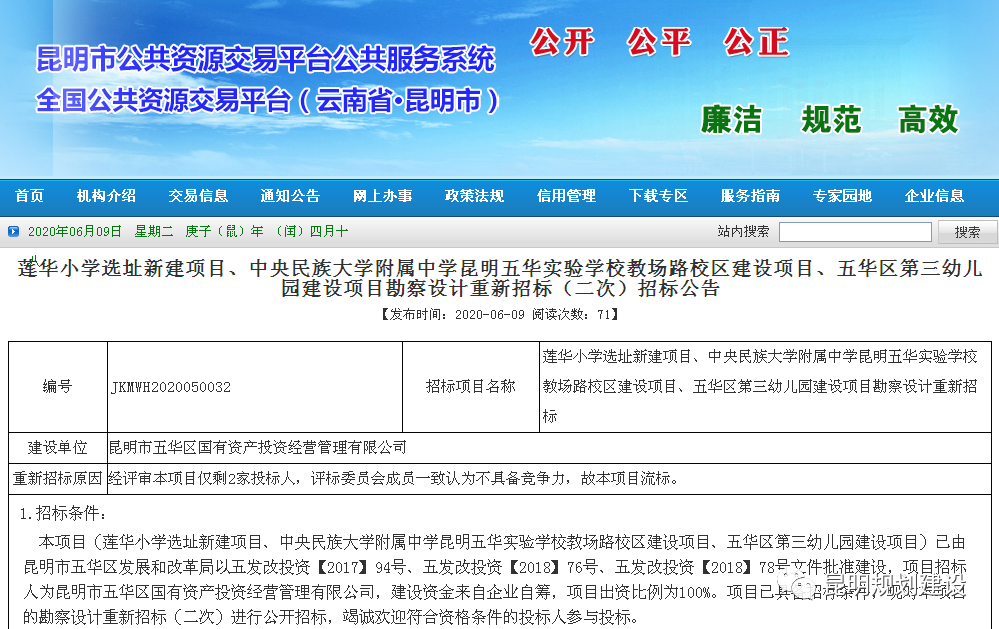This screenshot has width=999, height=629.
Task: Select 企业信息 in the navigation bar
Action: [934, 196]
